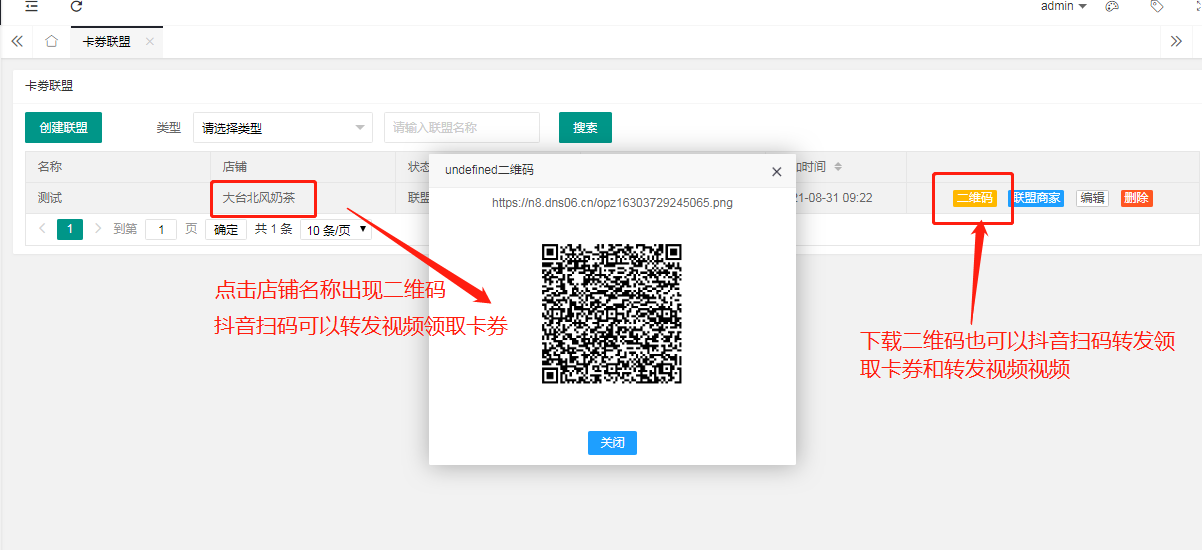Click the 确定 pagination button
Viewport: 1202px width, 550px height.
click(x=227, y=229)
